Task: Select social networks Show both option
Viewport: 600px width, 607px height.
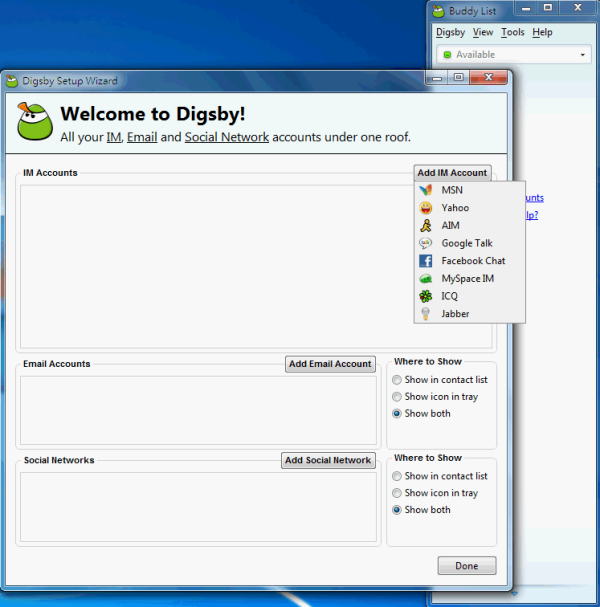Action: tap(421, 510)
